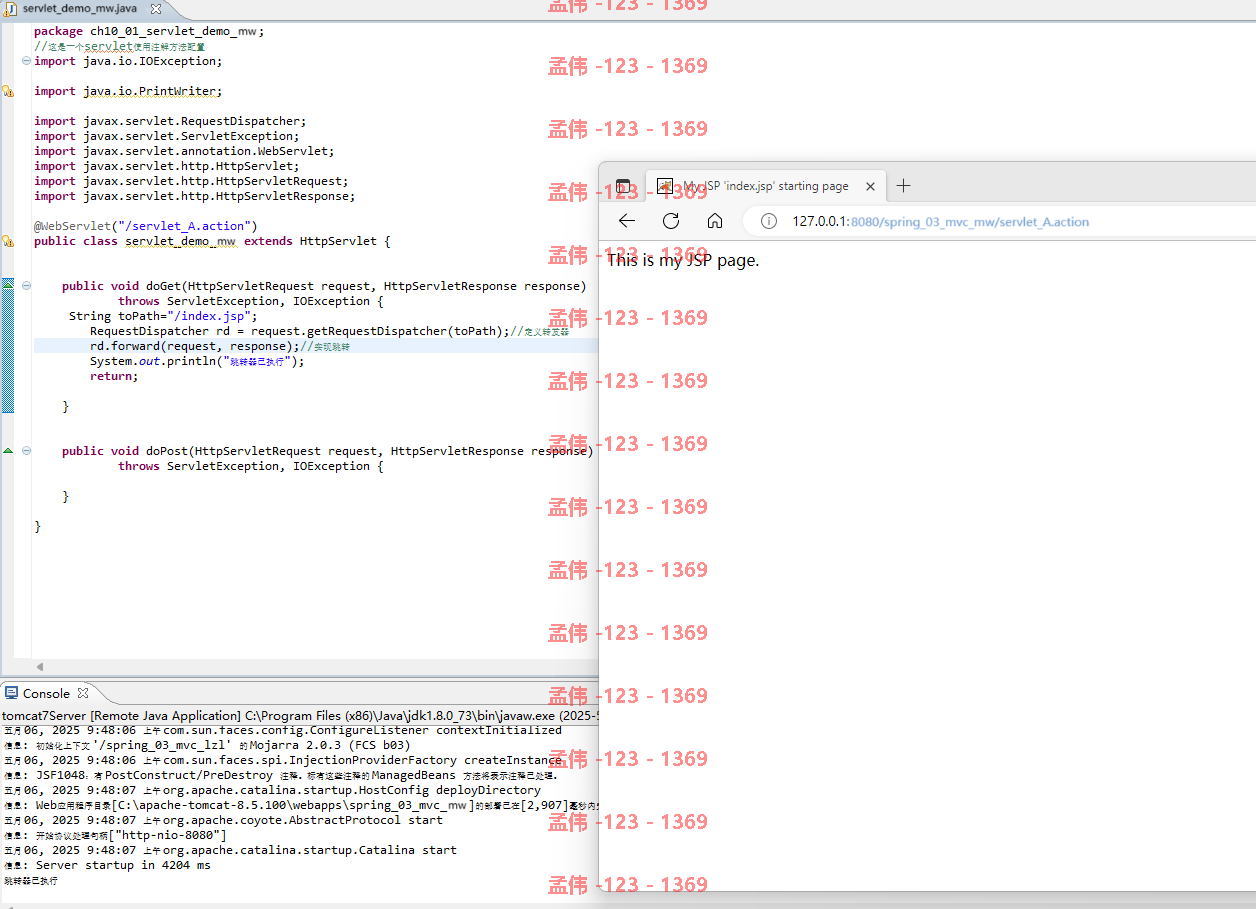
Task: Click the 'Server startup in 4204 ms' log line
Action: pos(107,865)
